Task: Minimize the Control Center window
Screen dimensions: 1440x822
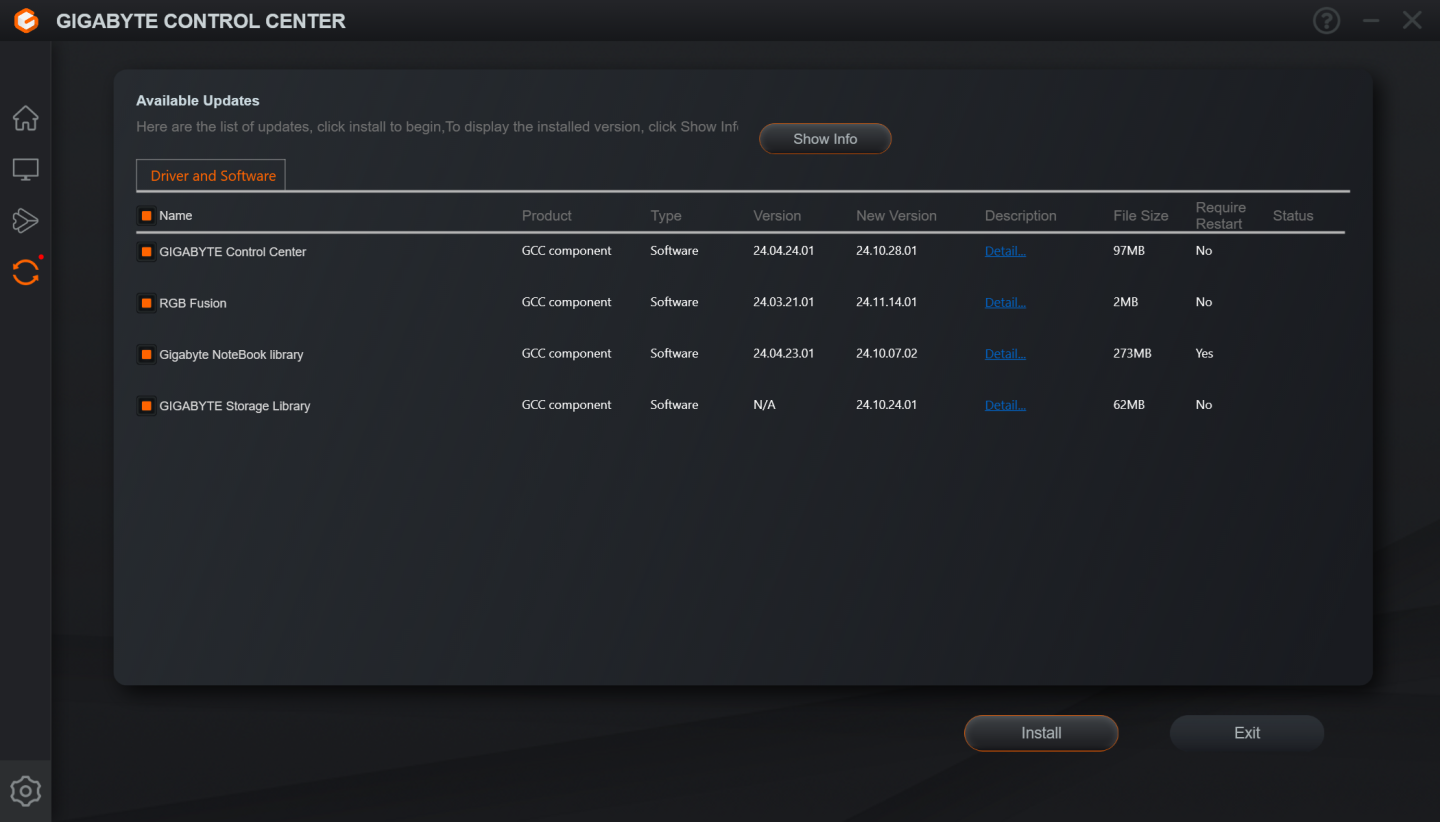Action: [x=1371, y=21]
